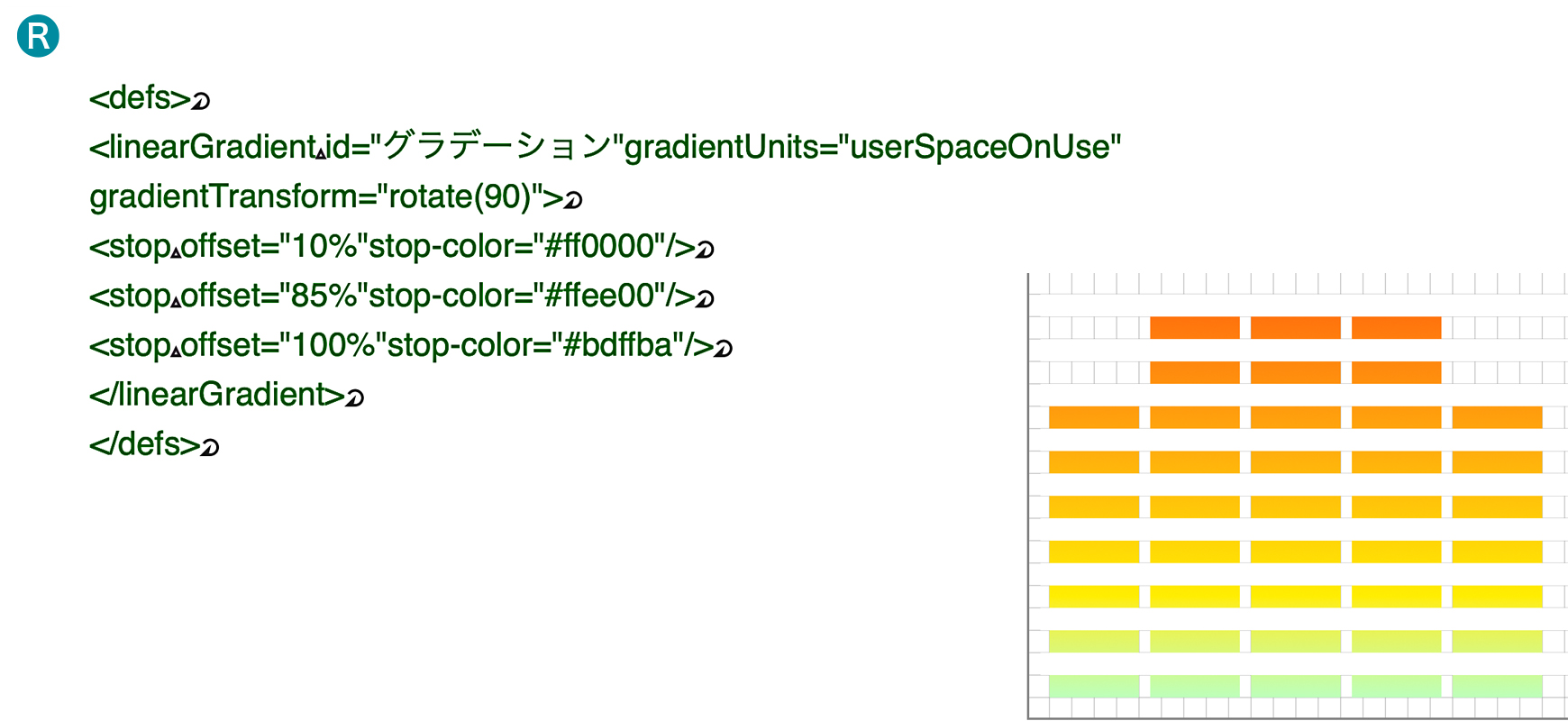
Task: Click the return marker after rotate(90)">
Action: [573, 200]
